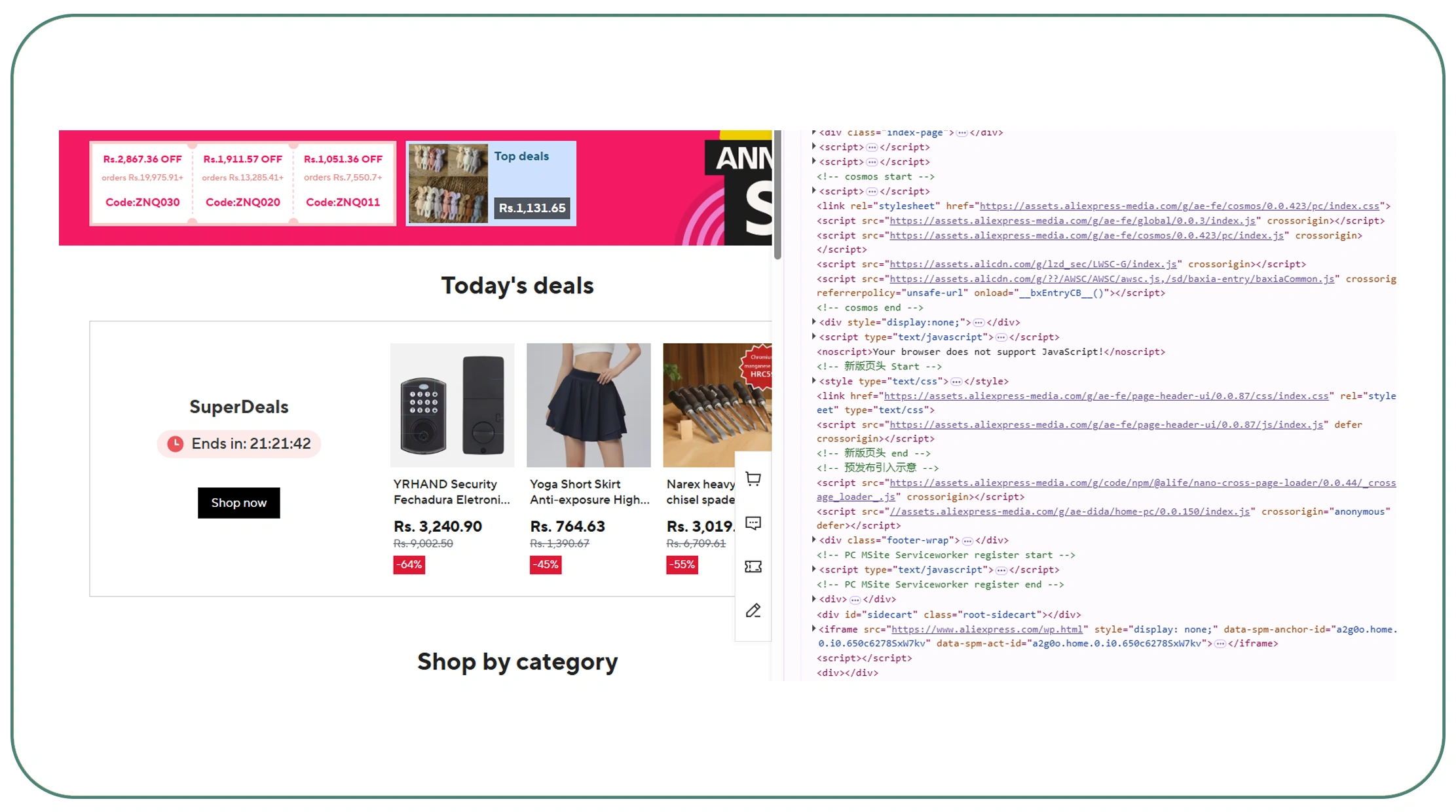Image resolution: width=1456 pixels, height=812 pixels.
Task: Expand the div with display:none style
Action: pos(813,322)
